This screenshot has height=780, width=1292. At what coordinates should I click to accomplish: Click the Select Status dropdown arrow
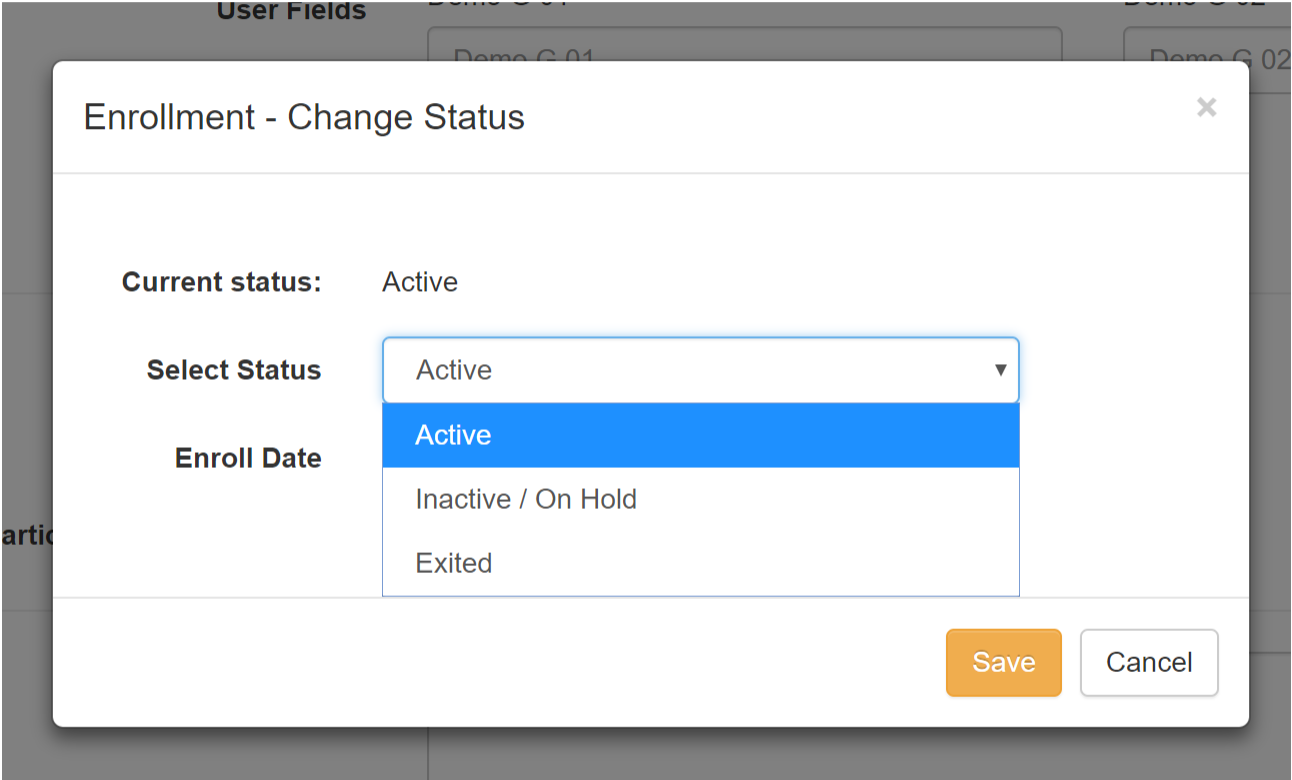(999, 370)
